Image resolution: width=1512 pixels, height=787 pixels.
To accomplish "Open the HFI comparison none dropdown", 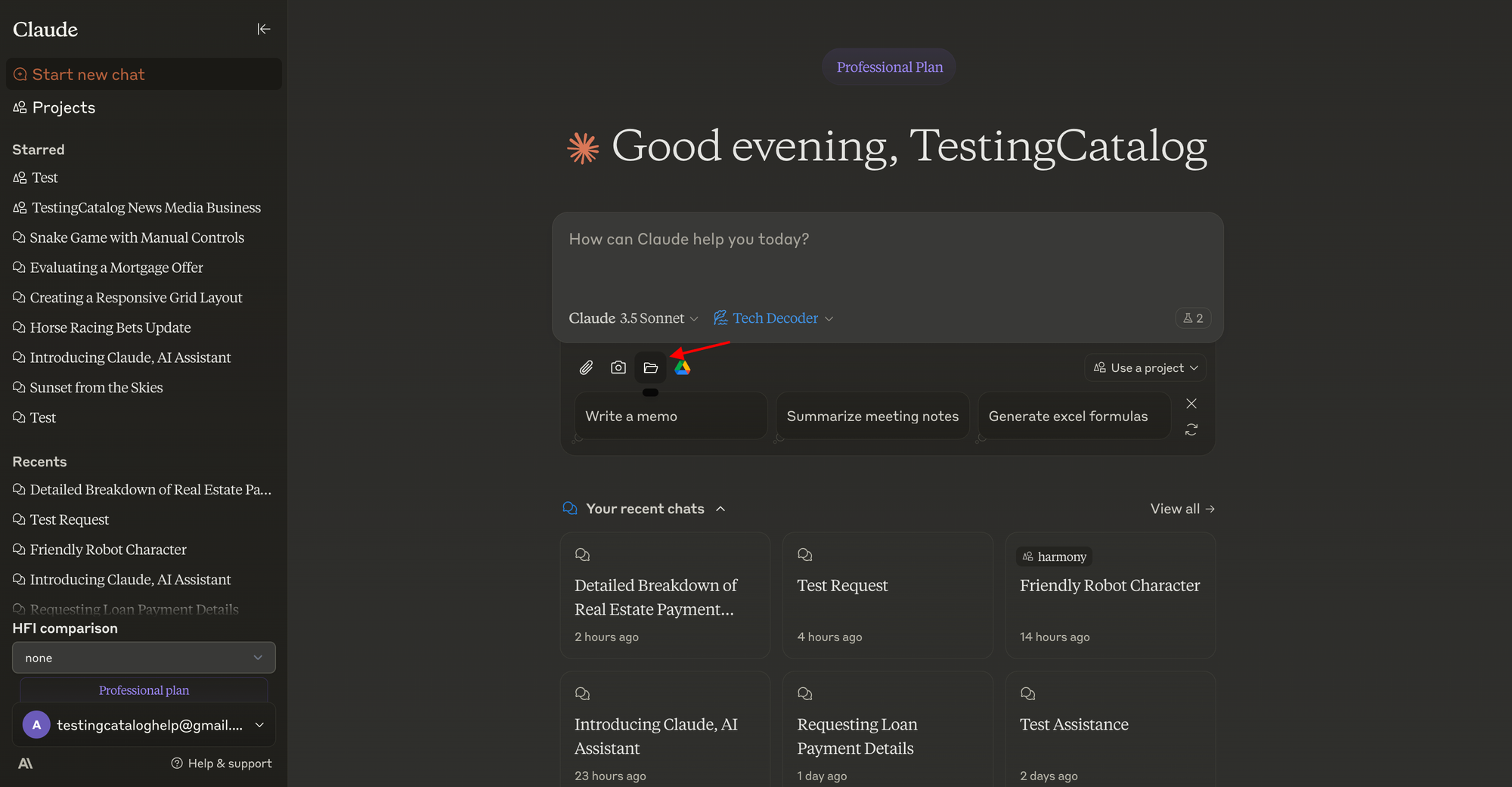I will click(x=144, y=658).
